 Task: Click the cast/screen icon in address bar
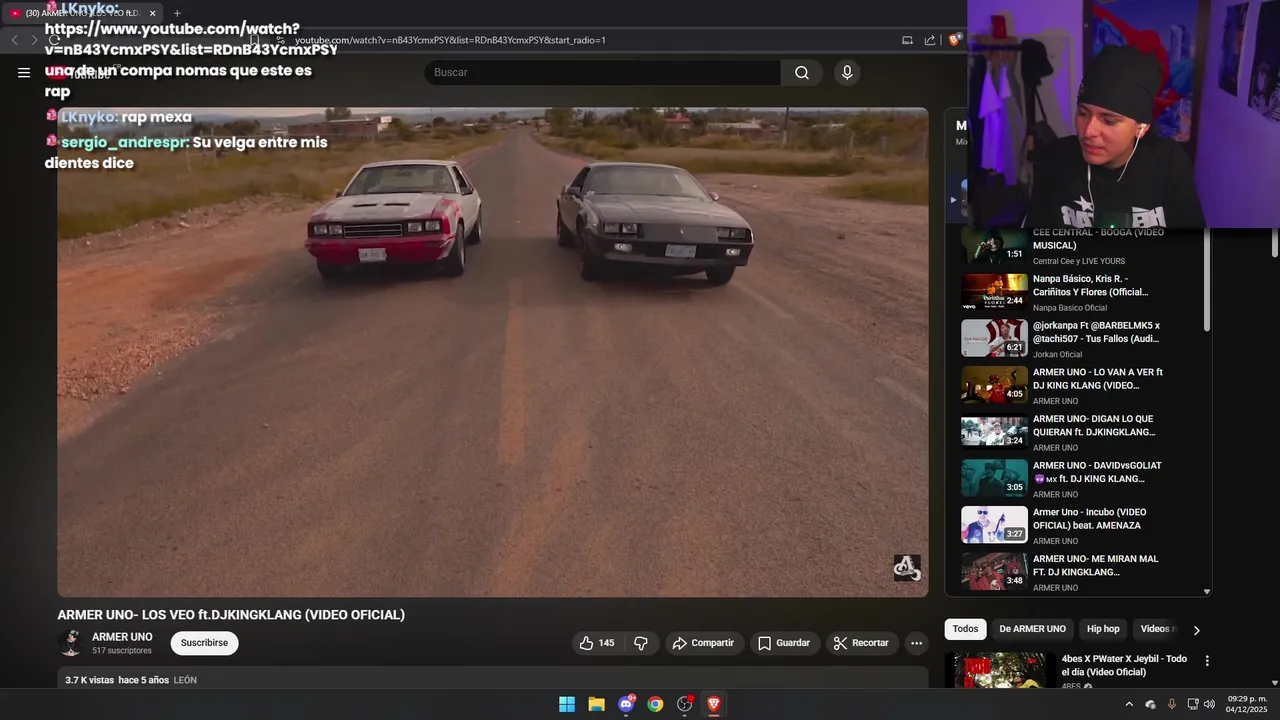(907, 40)
